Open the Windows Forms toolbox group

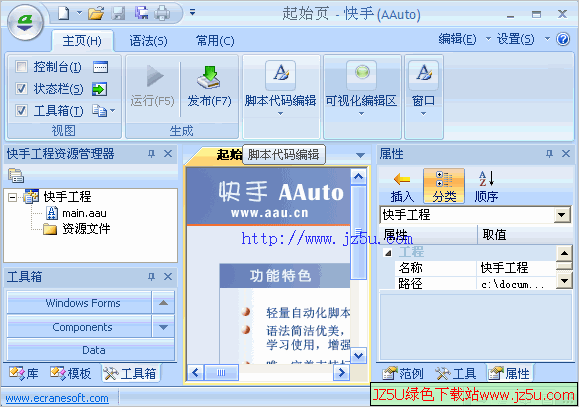point(79,303)
